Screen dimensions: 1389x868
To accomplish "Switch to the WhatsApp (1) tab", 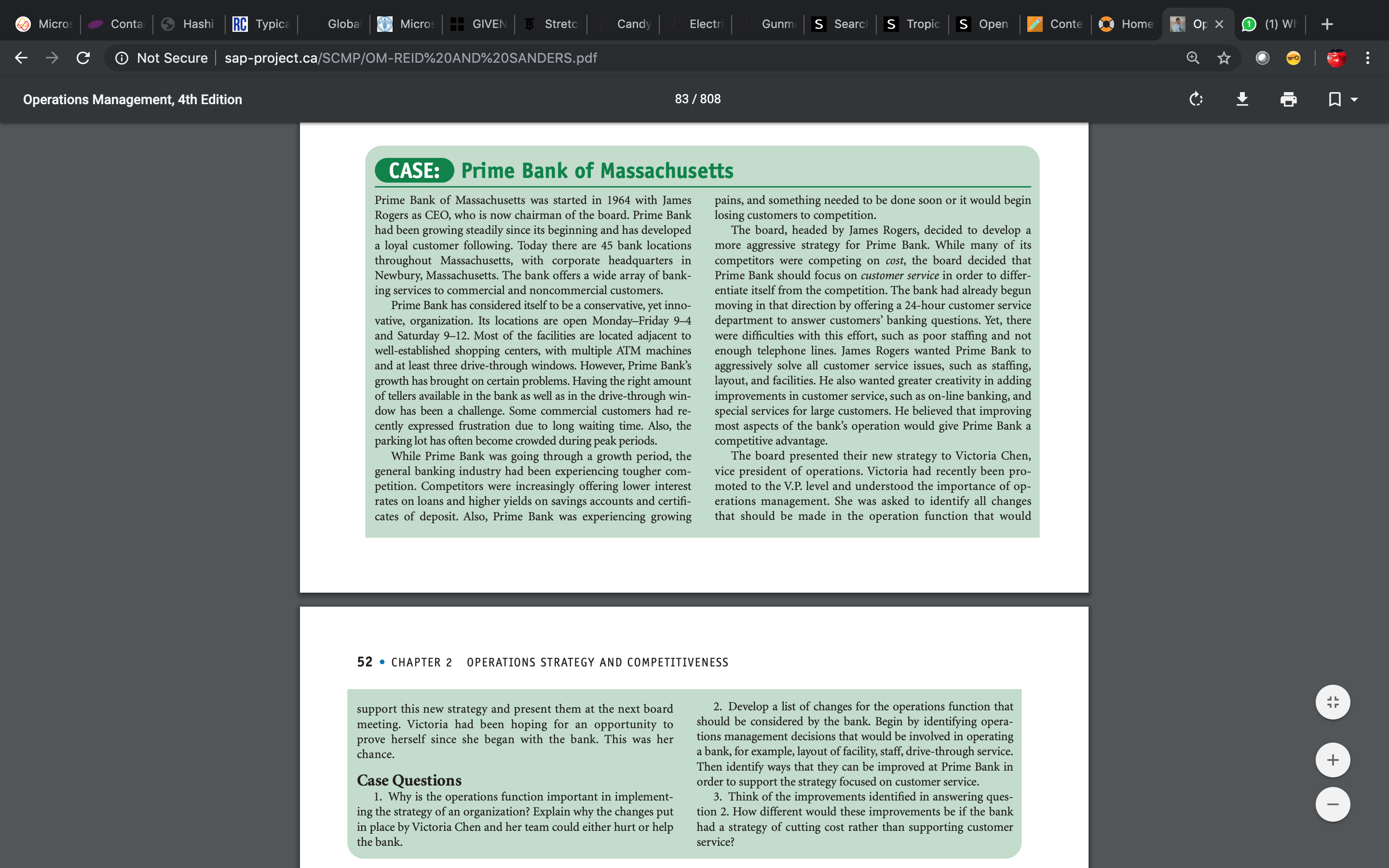I will point(1271,24).
